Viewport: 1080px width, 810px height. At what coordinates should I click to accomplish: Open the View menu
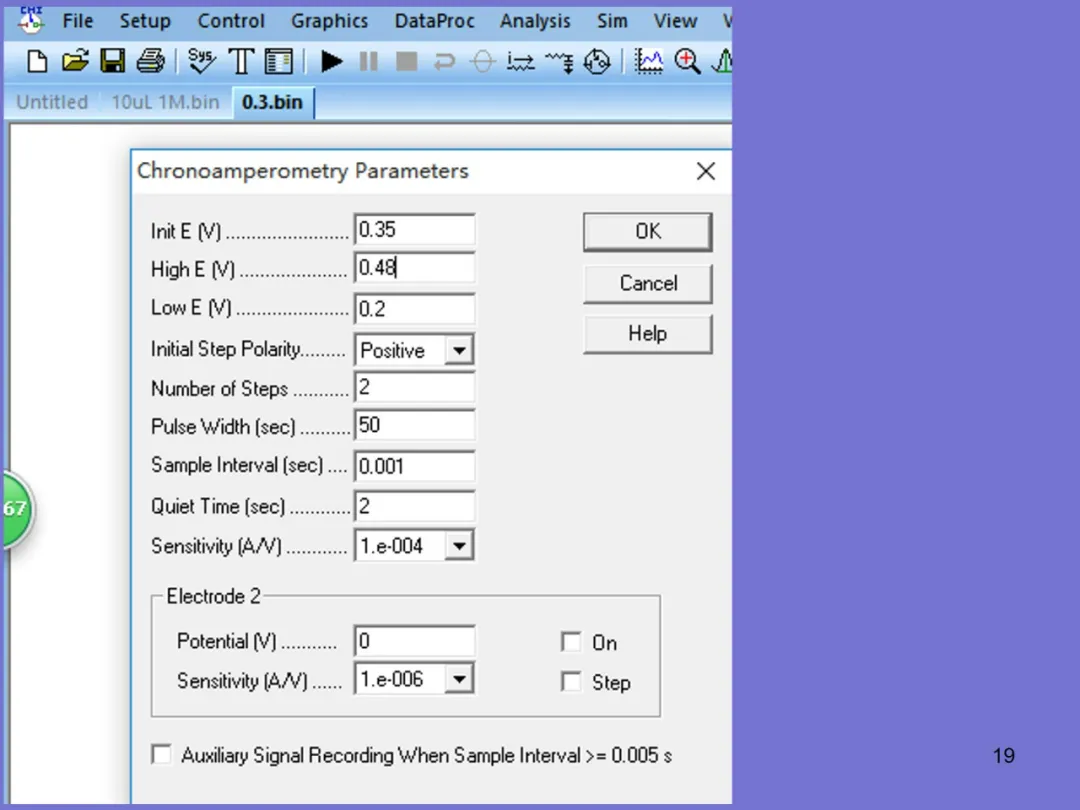click(675, 21)
